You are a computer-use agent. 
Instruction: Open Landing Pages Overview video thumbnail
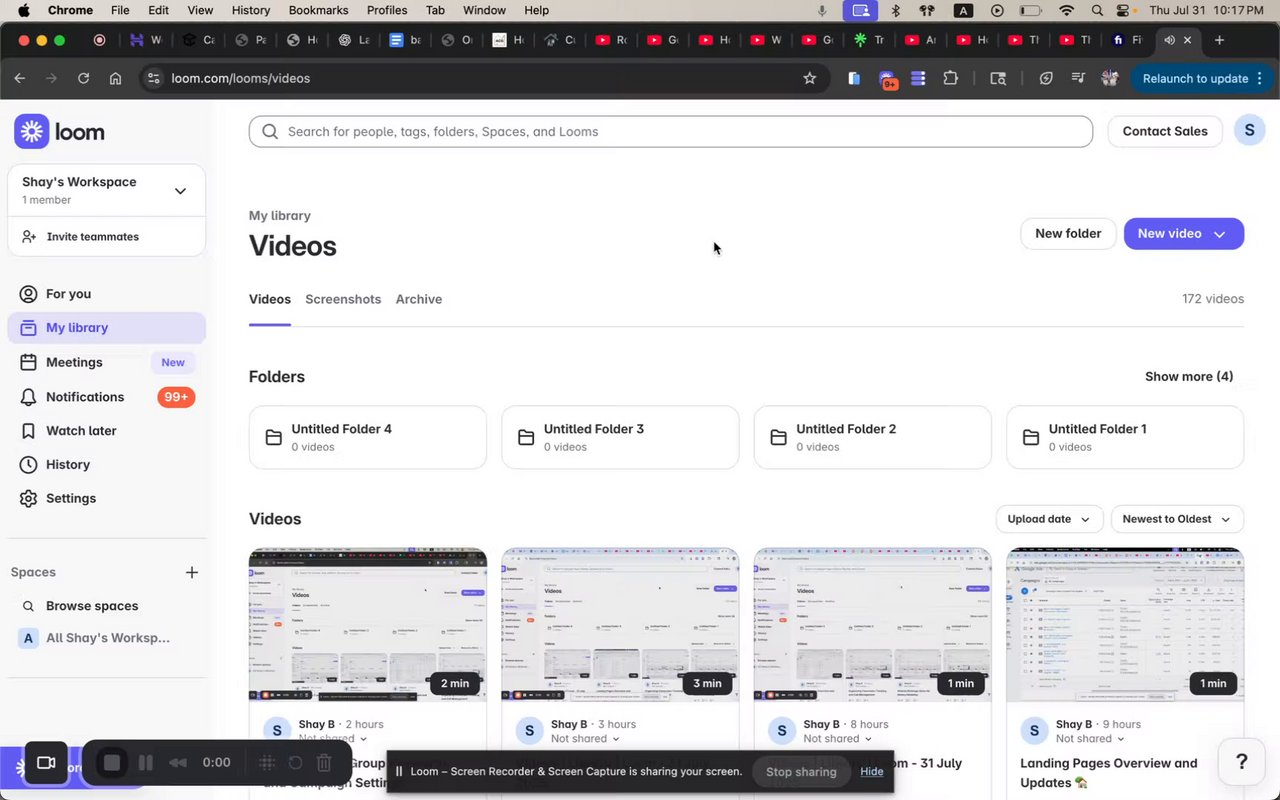tap(1125, 625)
